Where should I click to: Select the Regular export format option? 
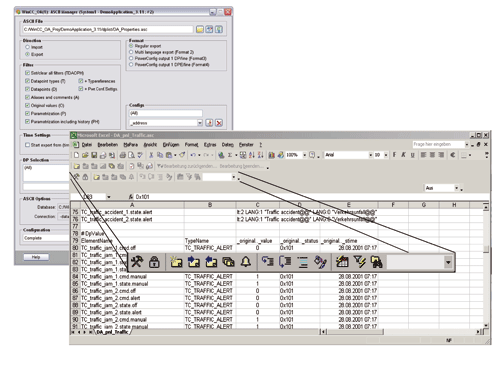coord(131,46)
